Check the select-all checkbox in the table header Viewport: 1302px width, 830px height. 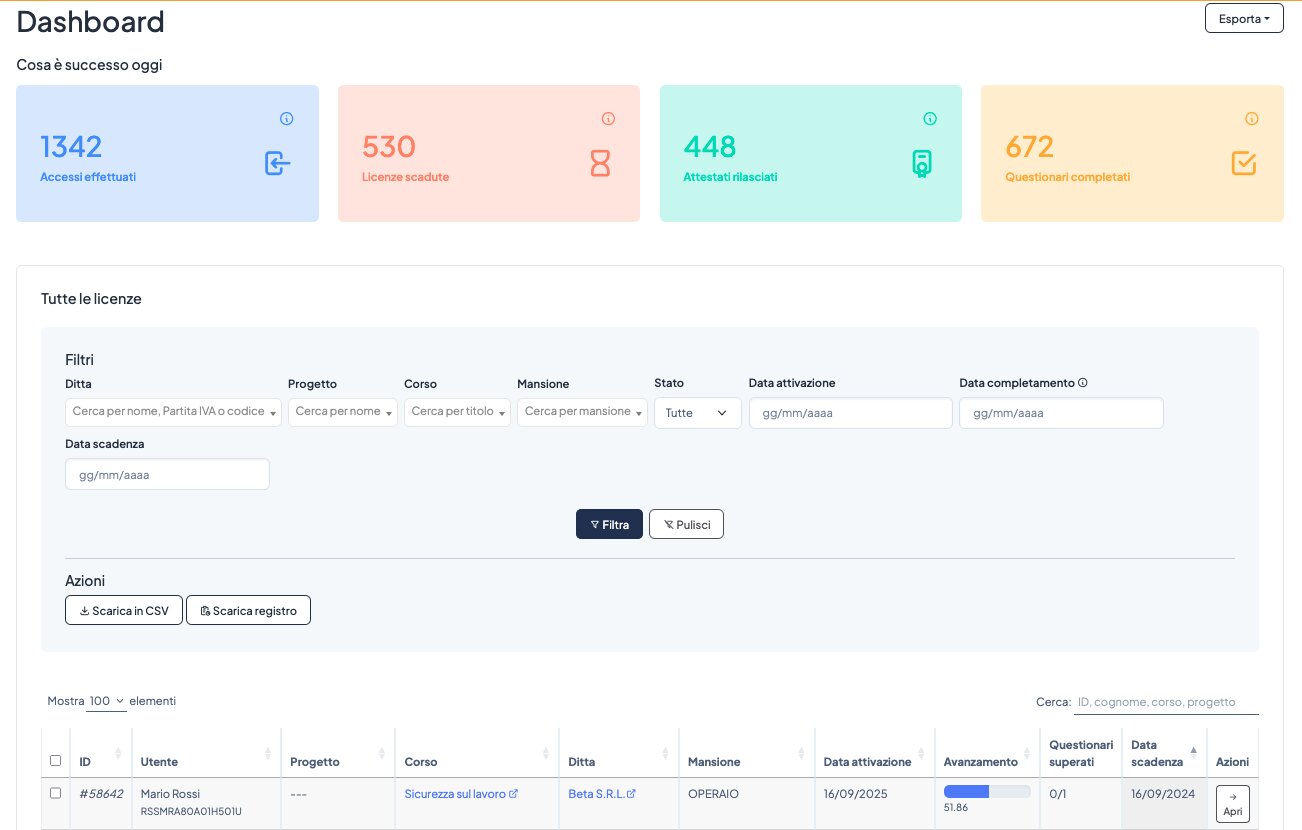coord(55,760)
